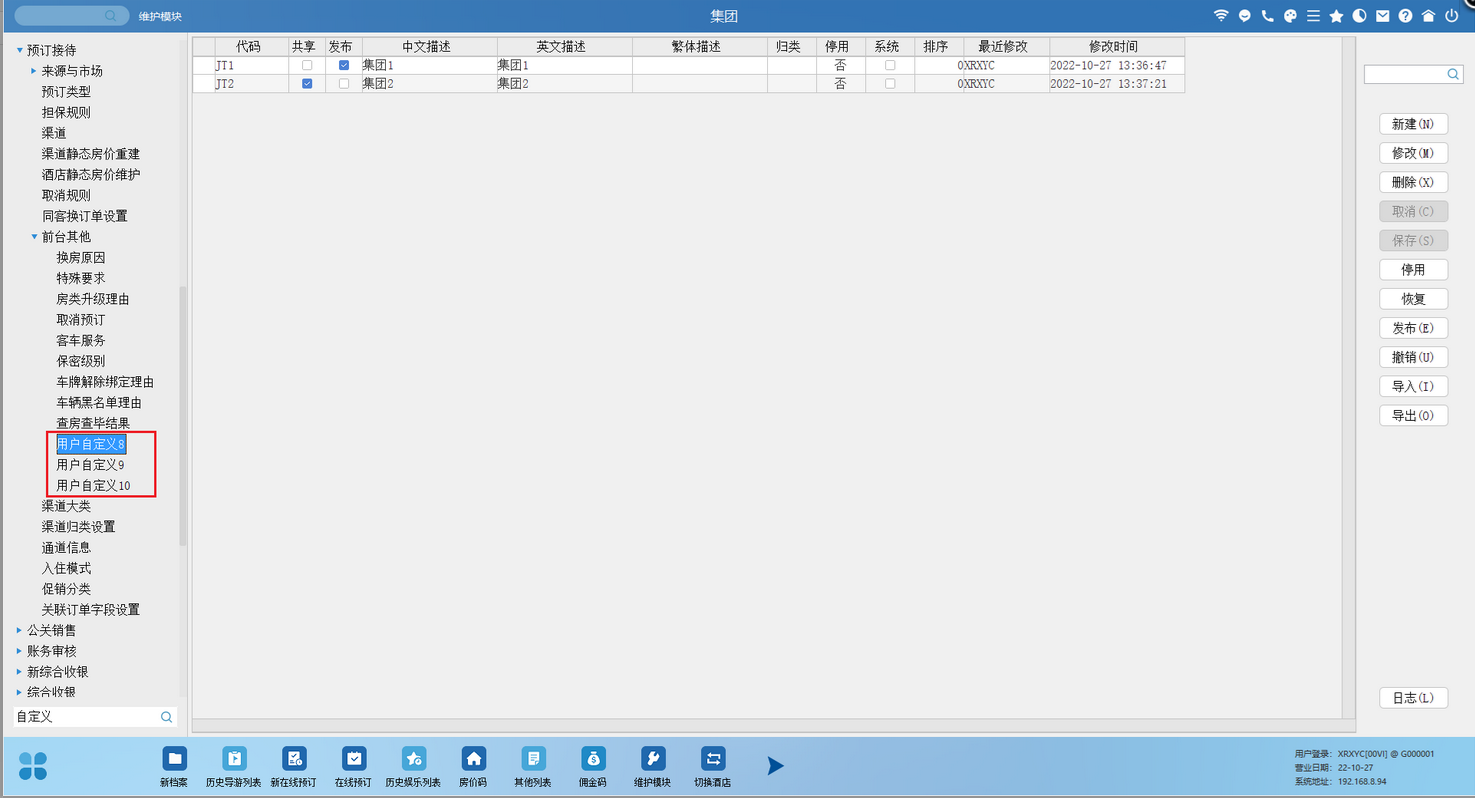Open the three-line menu icon
Image resolution: width=1475 pixels, height=798 pixels.
point(1313,16)
